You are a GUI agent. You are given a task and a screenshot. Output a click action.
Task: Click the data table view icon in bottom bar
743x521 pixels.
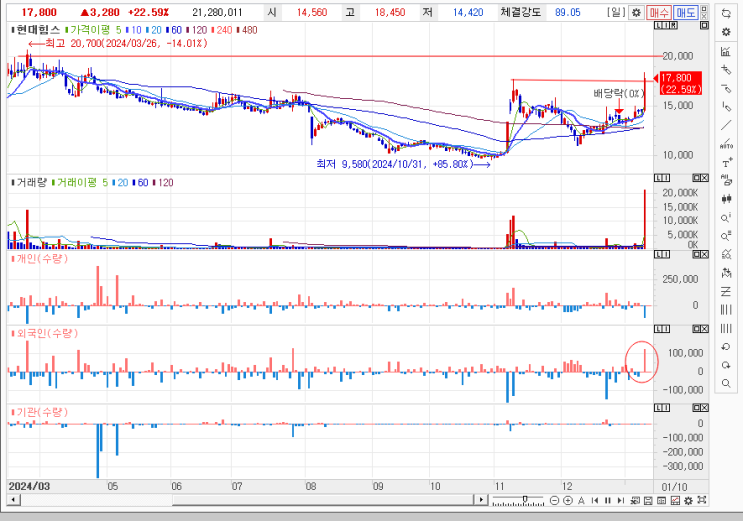(x=662, y=500)
